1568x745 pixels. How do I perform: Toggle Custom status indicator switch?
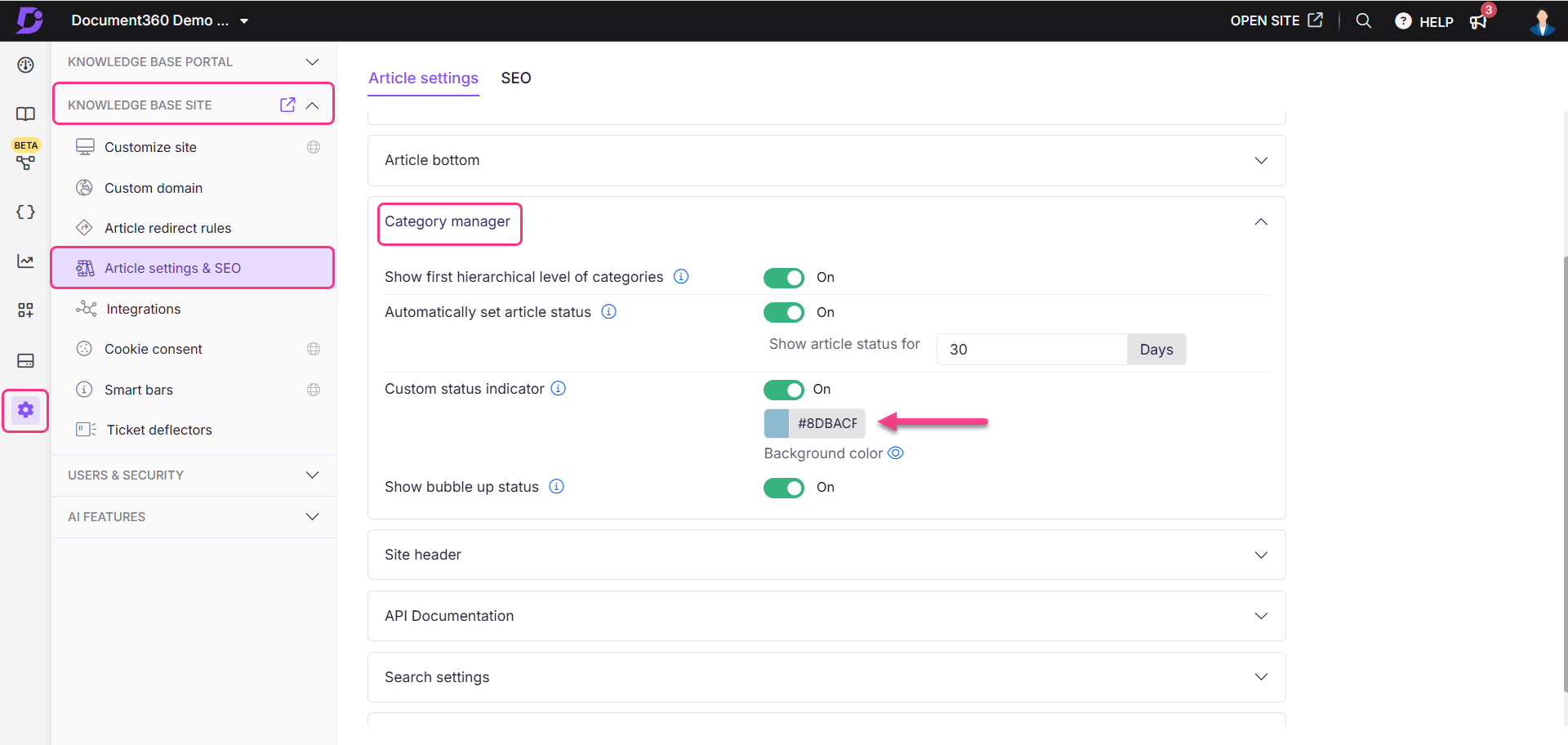(x=784, y=390)
